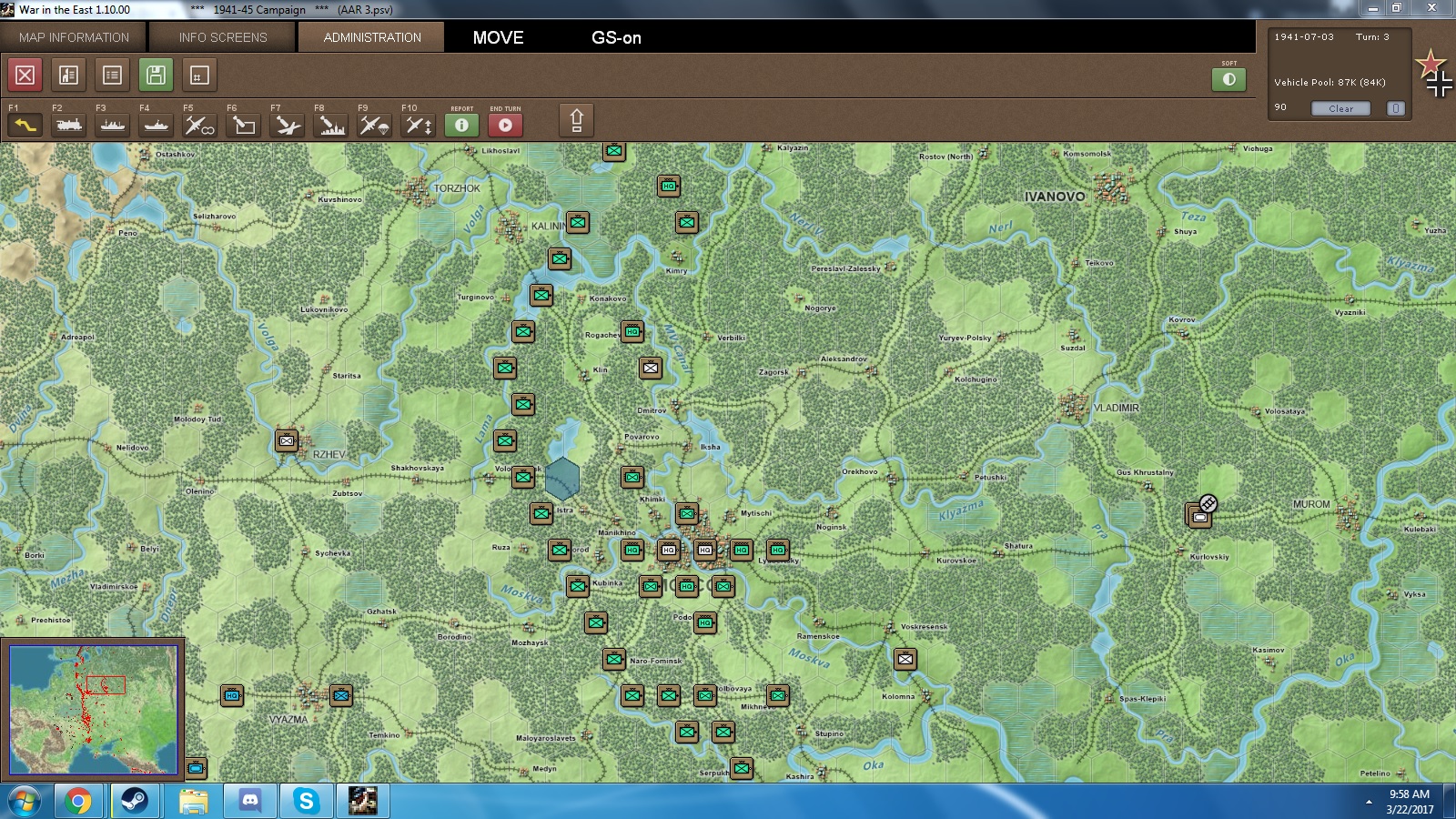
Task: Select the white unit counter at Klin
Action: (x=651, y=369)
